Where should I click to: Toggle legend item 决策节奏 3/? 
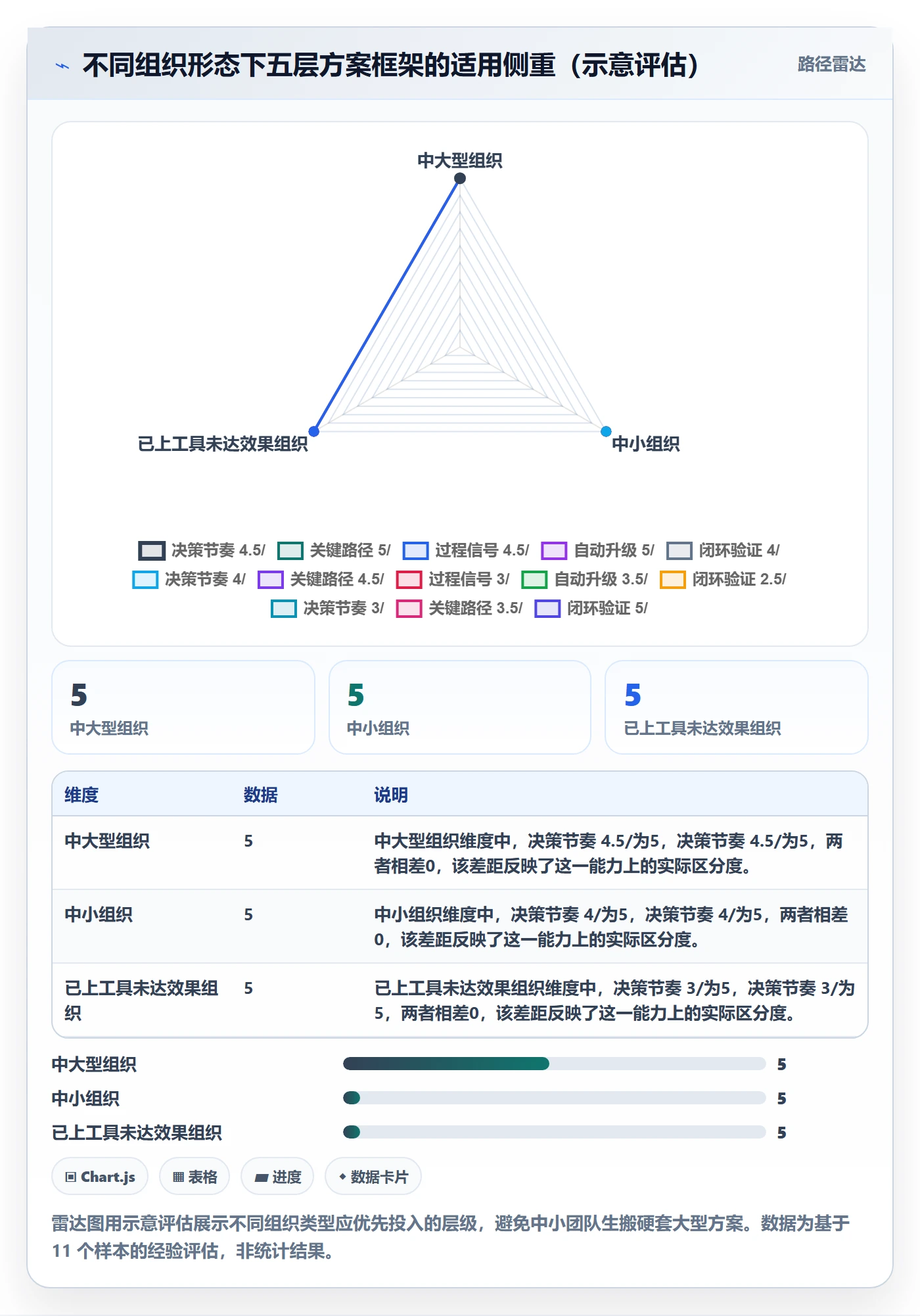point(327,608)
